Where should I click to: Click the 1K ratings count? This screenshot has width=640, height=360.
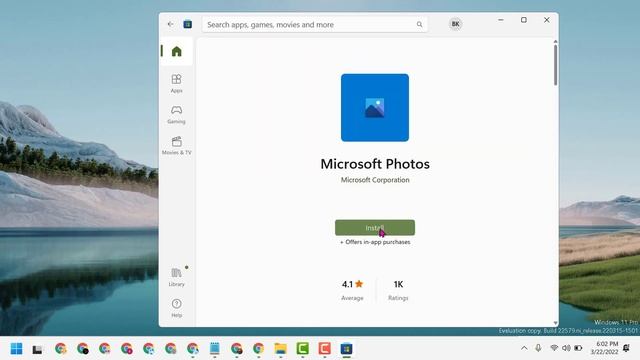click(398, 284)
